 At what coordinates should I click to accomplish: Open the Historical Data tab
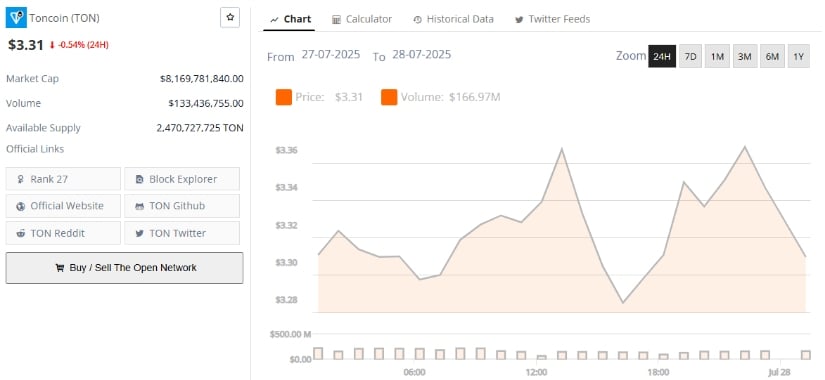[x=454, y=19]
